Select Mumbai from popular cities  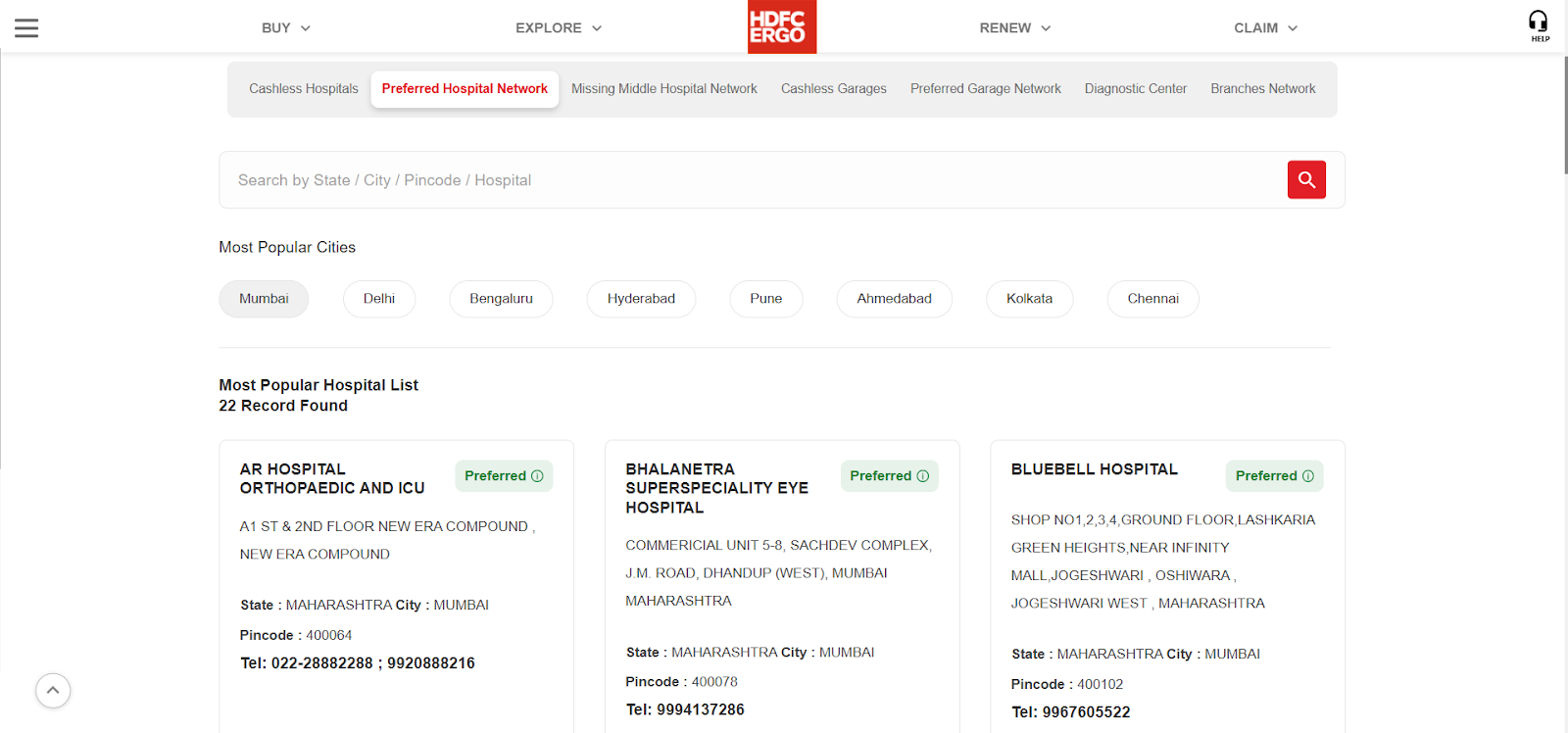pyautogui.click(x=264, y=299)
